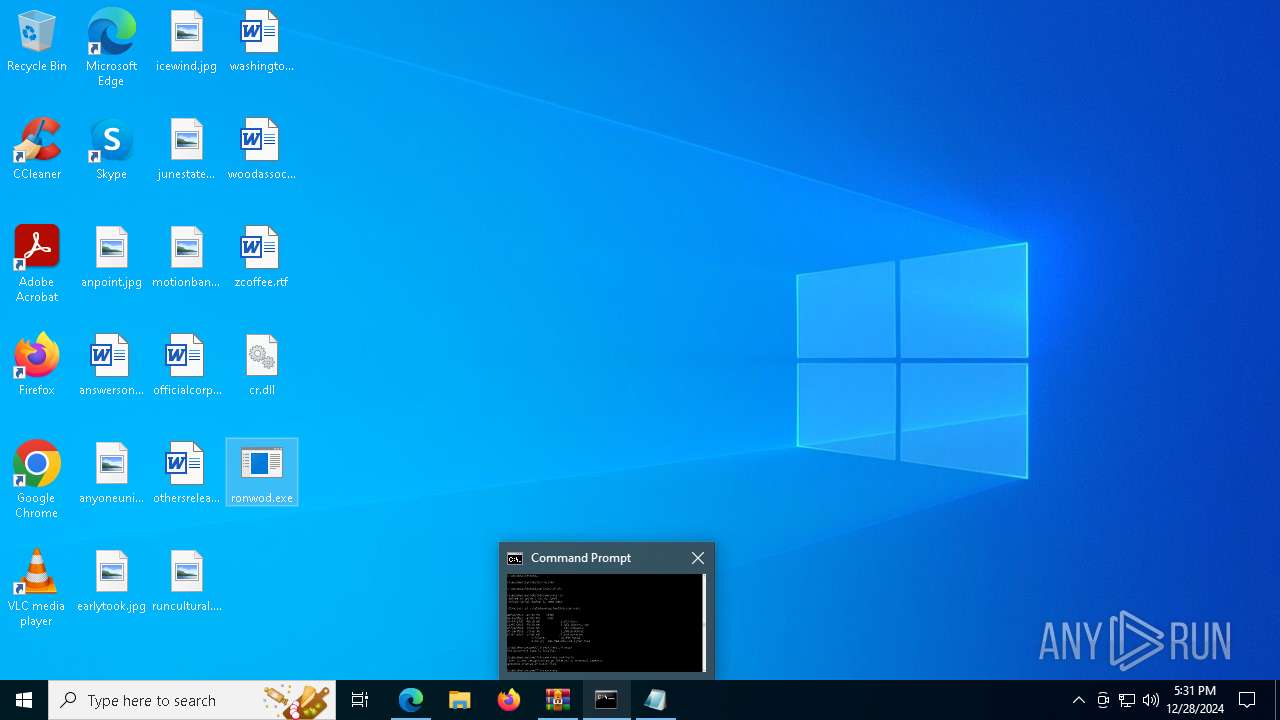The width and height of the screenshot is (1280, 720).
Task: Open the last pinned taskbar app icon
Action: pos(656,700)
